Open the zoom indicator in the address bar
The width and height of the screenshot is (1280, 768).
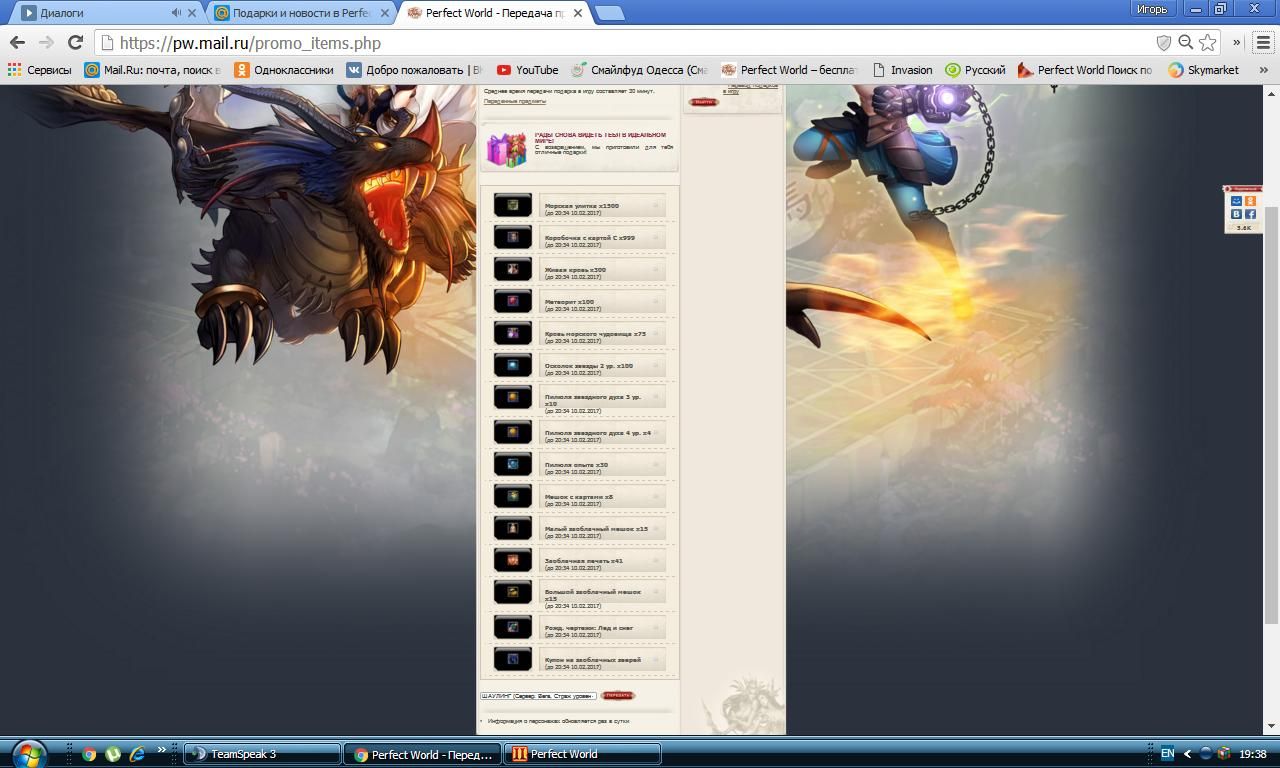(x=1185, y=42)
